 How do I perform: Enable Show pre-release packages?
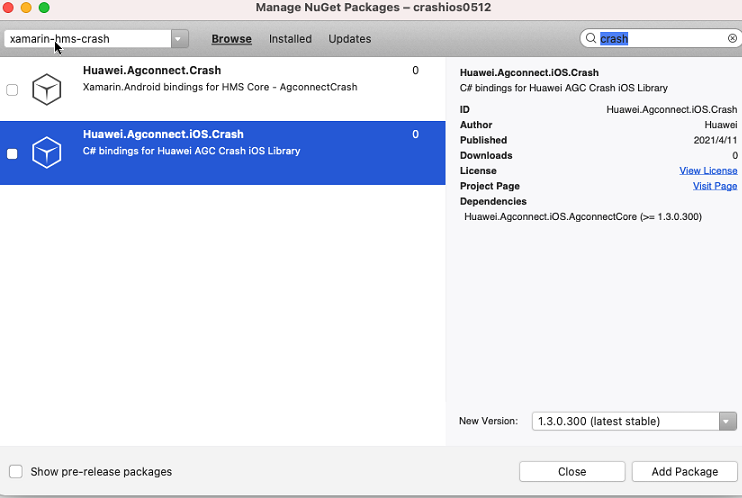click(16, 471)
